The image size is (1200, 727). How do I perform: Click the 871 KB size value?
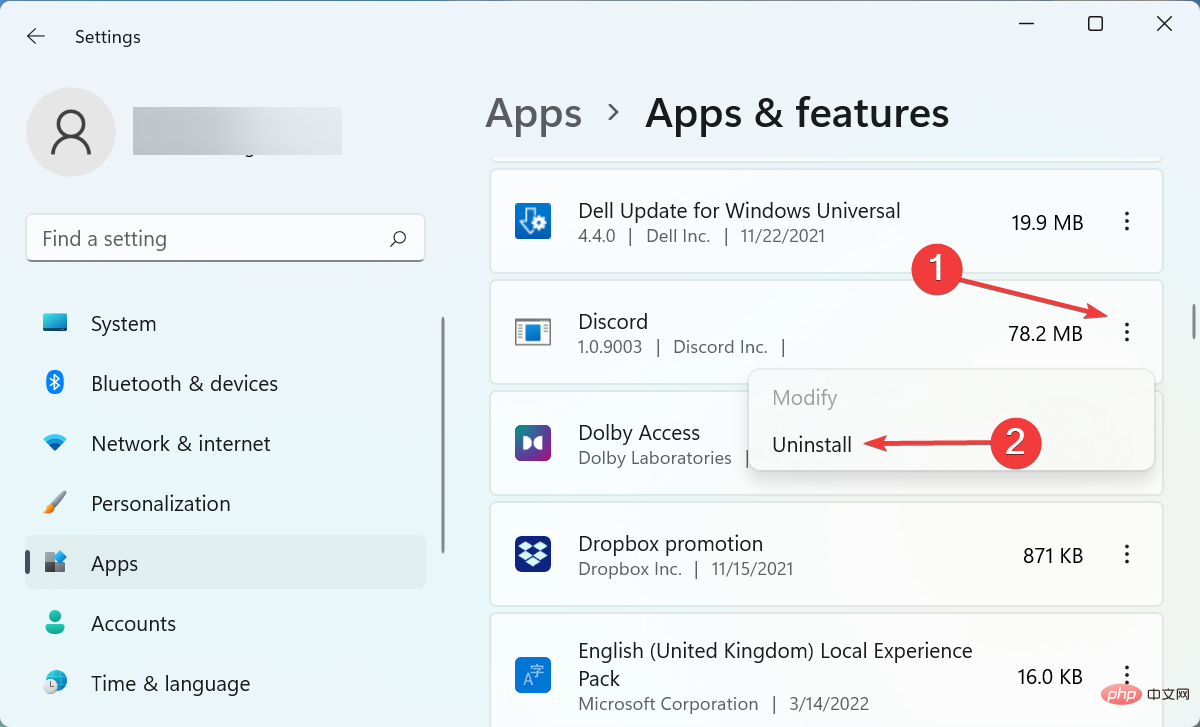click(x=1053, y=555)
